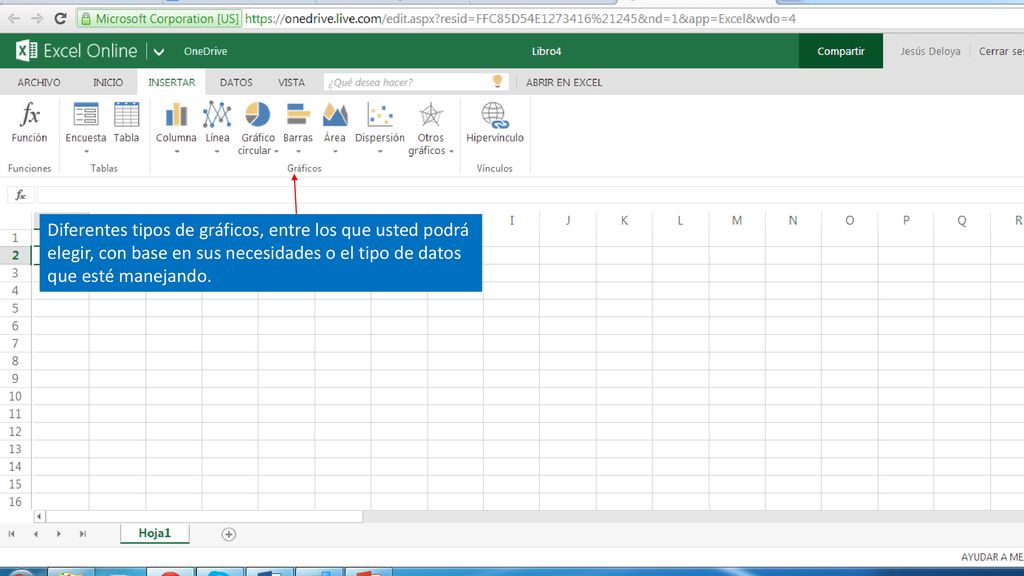Expand the Línea chart dropdown arrow
The height and width of the screenshot is (576, 1024).
tap(217, 152)
